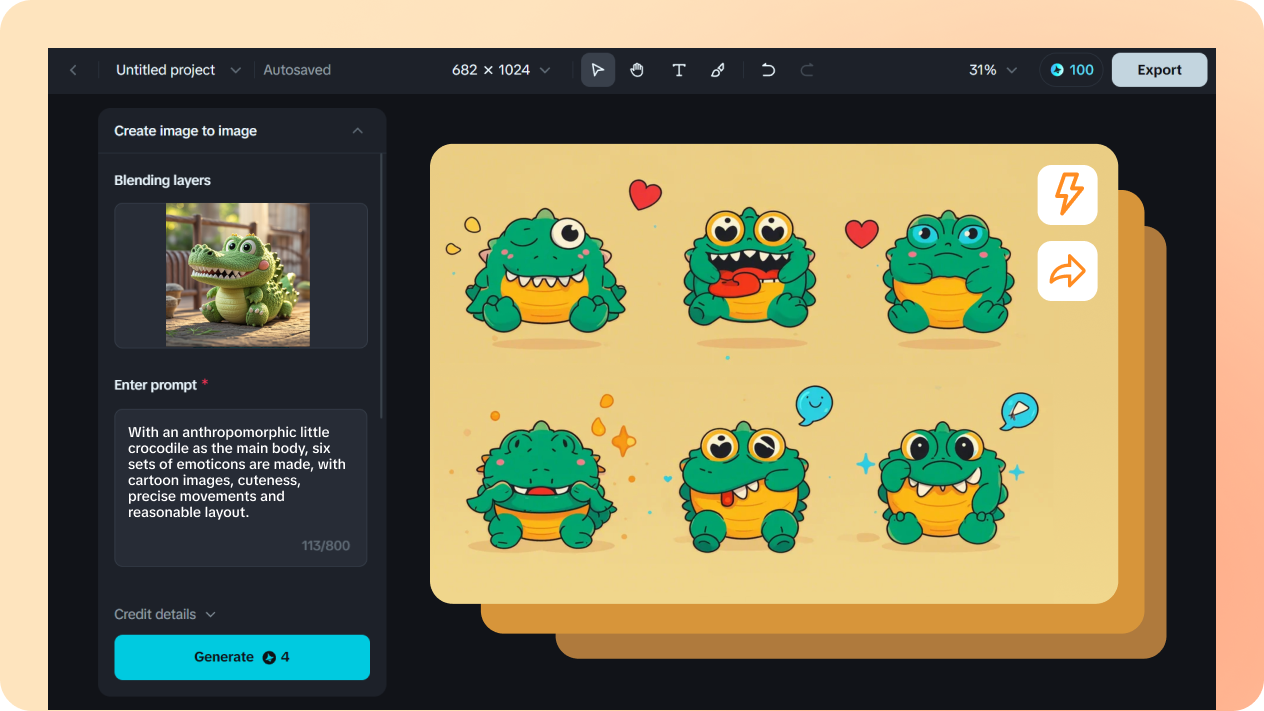Screen dimensions: 1264x711
Task: Click the back arrow icon
Action: [72, 70]
